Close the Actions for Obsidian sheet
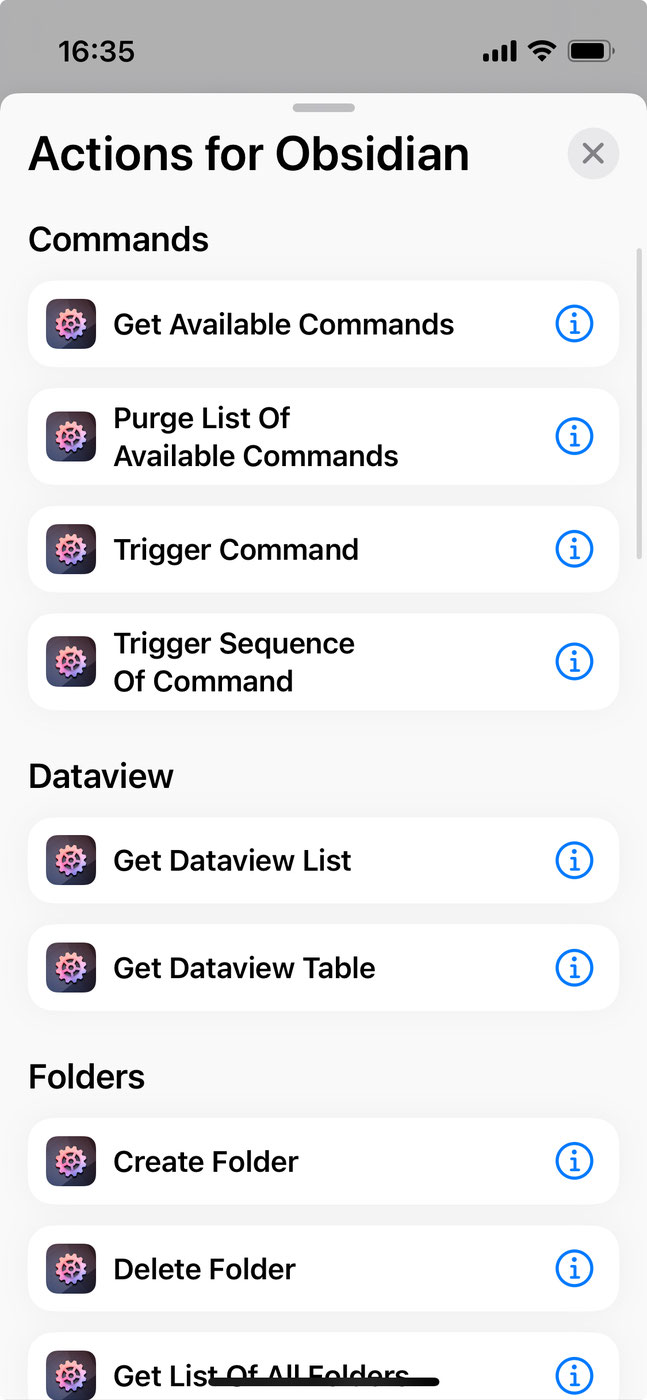The width and height of the screenshot is (647, 1400). point(593,154)
